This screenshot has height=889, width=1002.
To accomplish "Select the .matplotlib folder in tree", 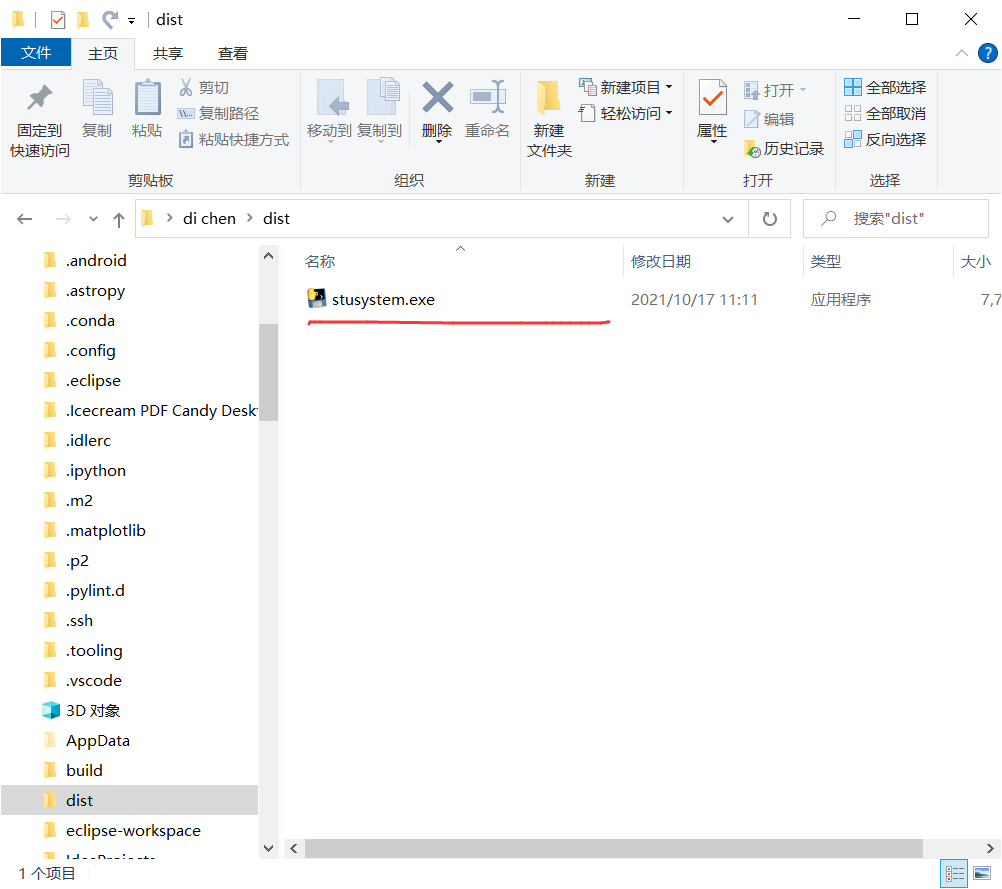I will [x=105, y=530].
